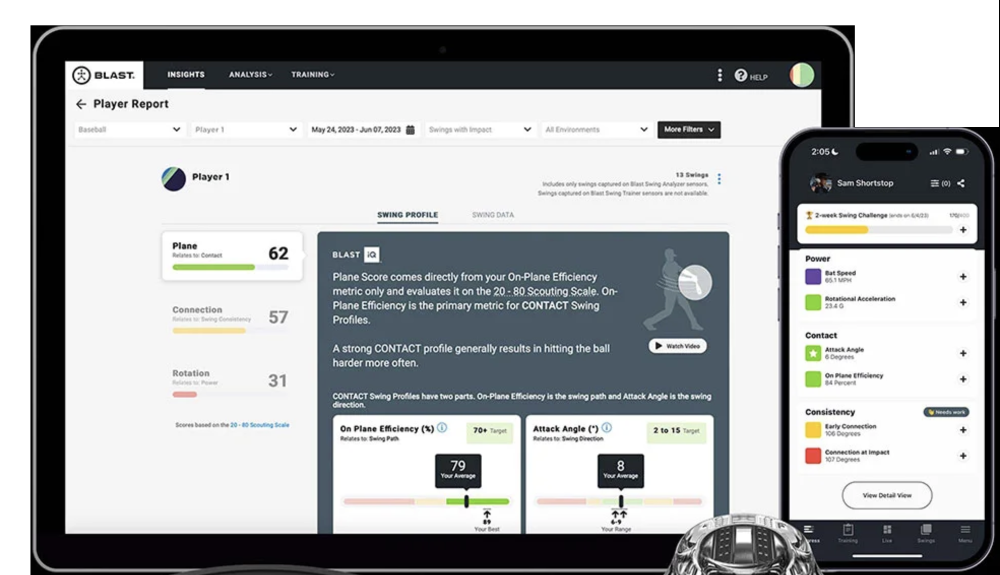Tap the share icon on phone
The width and height of the screenshot is (1000, 575).
point(961,183)
